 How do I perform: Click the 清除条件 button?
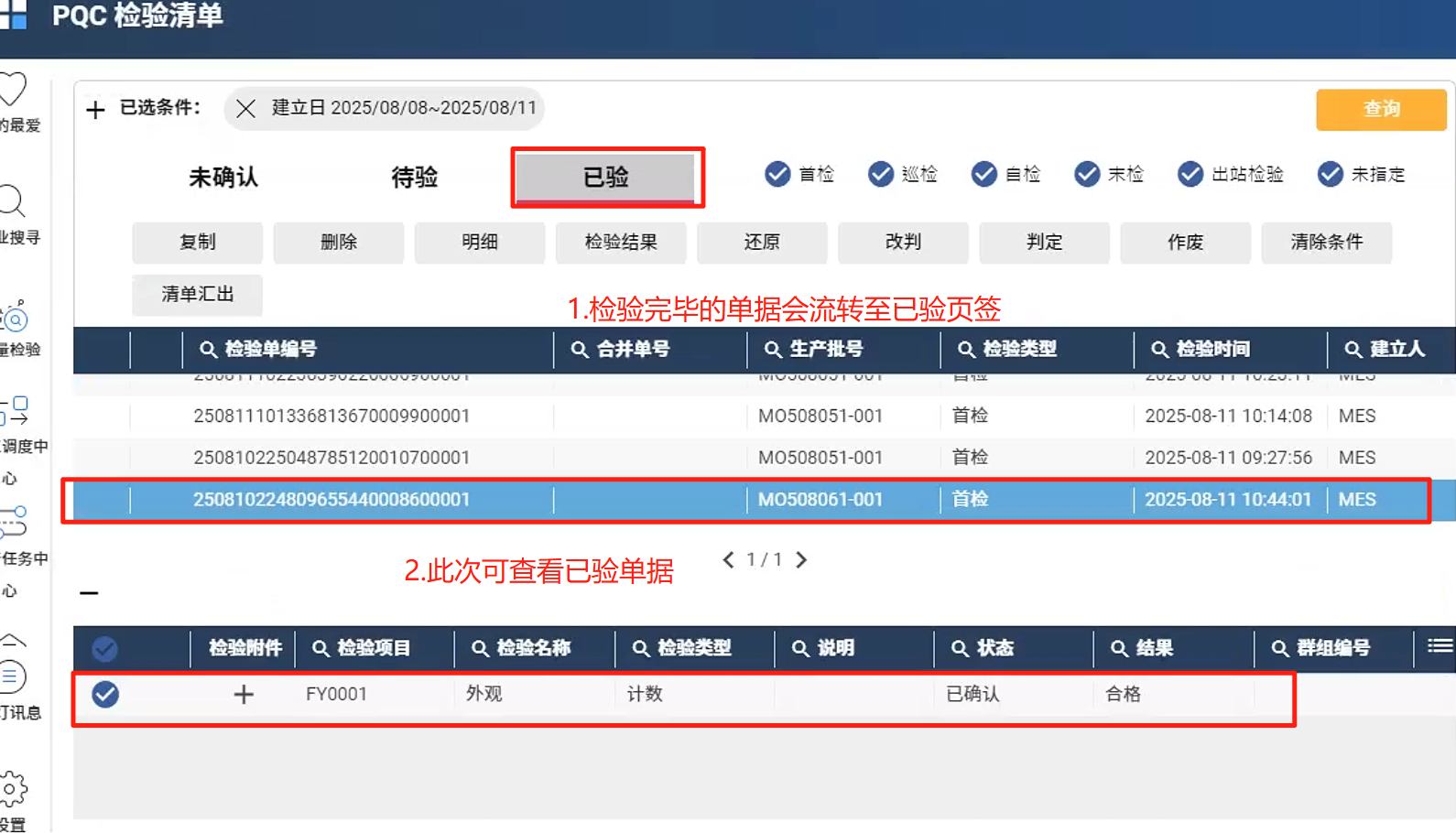pyautogui.click(x=1326, y=243)
